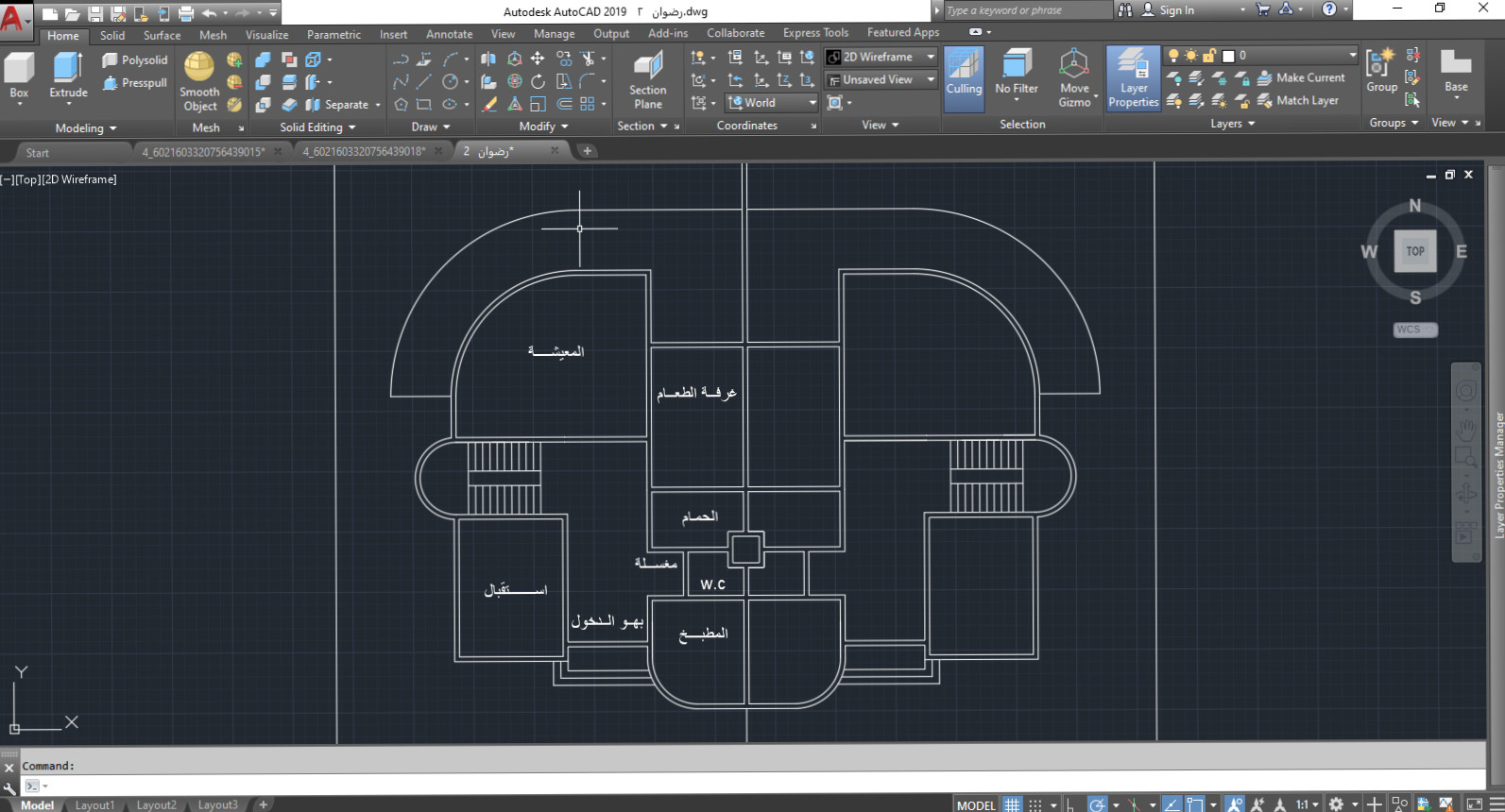
Task: Toggle Ortho mode in status bar
Action: click(1070, 804)
